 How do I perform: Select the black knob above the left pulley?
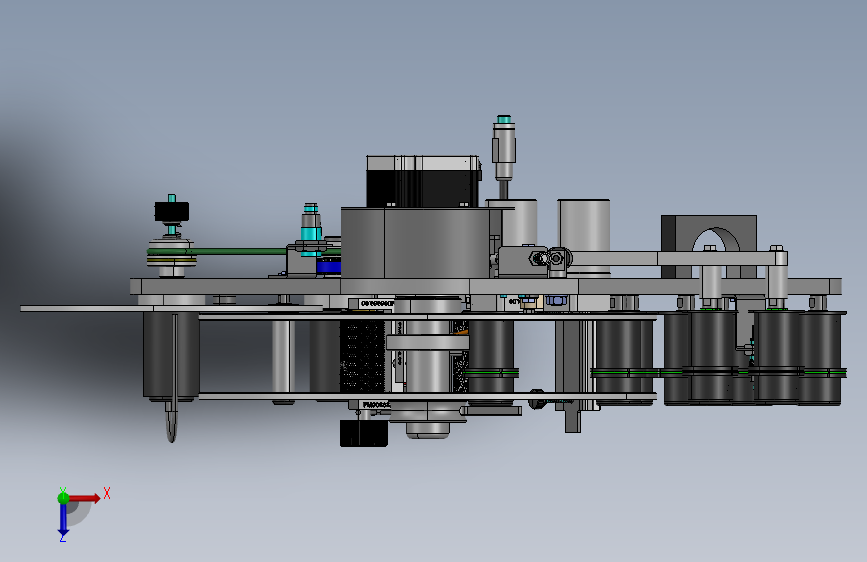click(171, 211)
